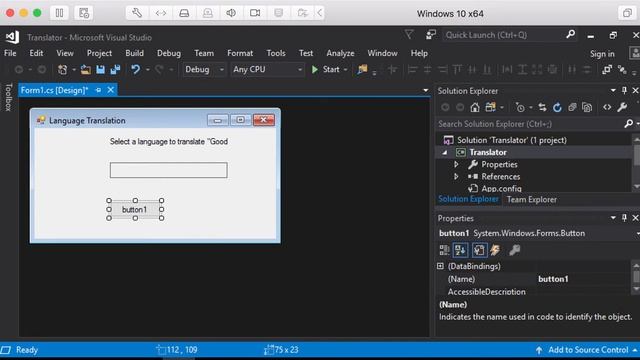Image resolution: width=640 pixels, height=360 pixels.
Task: Expand the Properties node in Solution Explorer
Action: coord(456,164)
